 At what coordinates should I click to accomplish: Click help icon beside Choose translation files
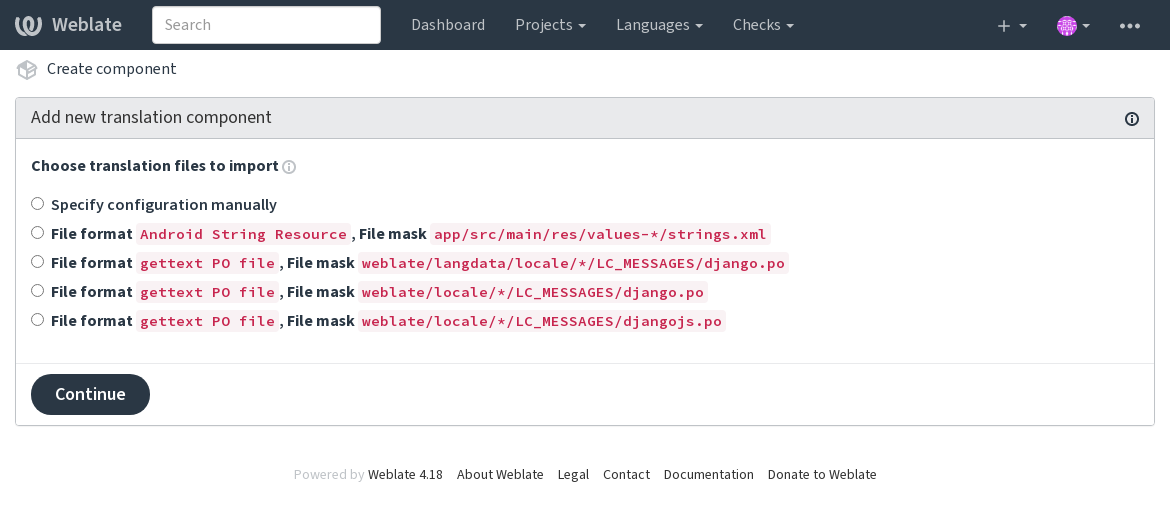click(x=290, y=167)
